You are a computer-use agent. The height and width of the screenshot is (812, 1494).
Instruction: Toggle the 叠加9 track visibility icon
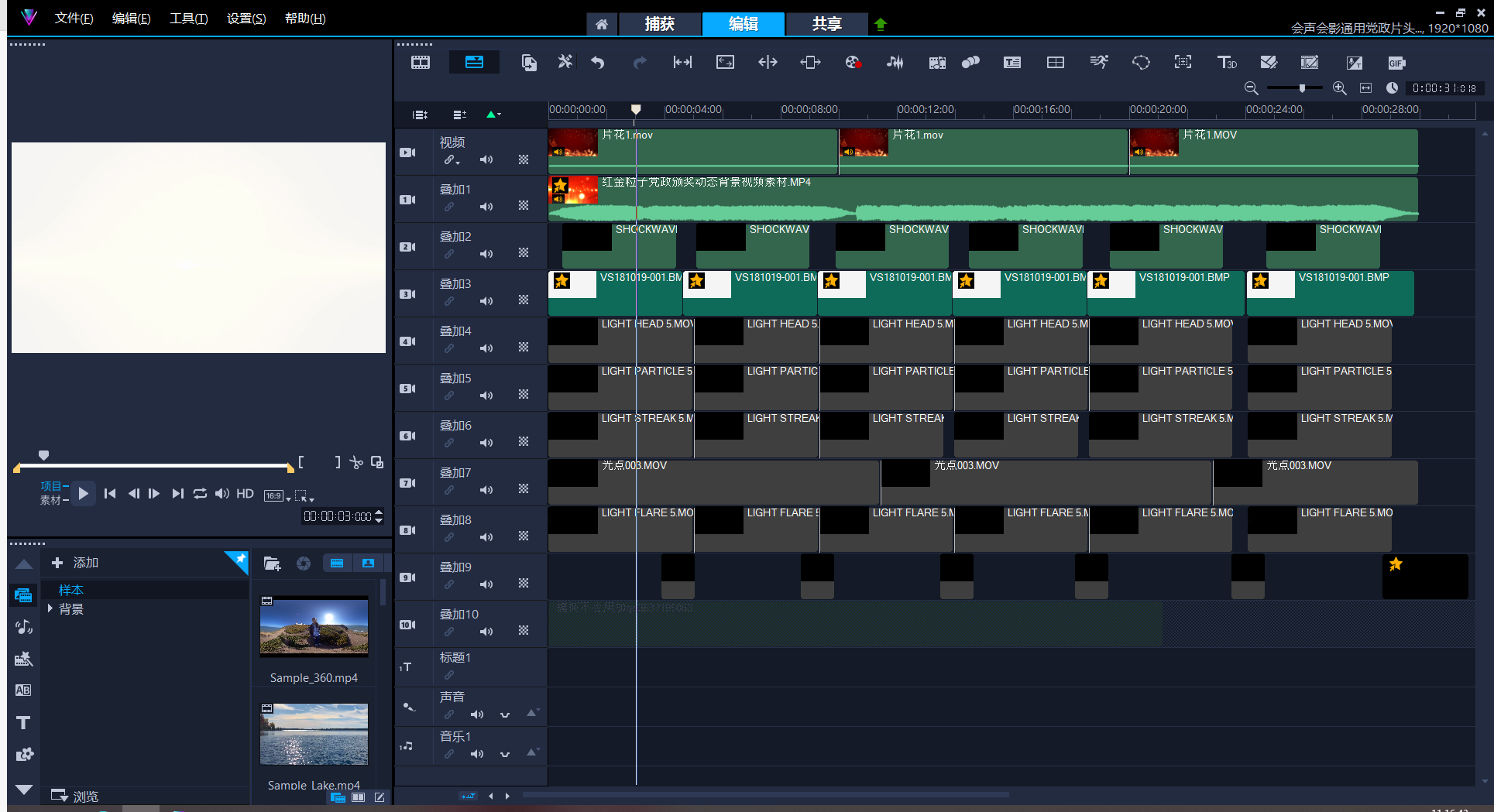(x=407, y=577)
